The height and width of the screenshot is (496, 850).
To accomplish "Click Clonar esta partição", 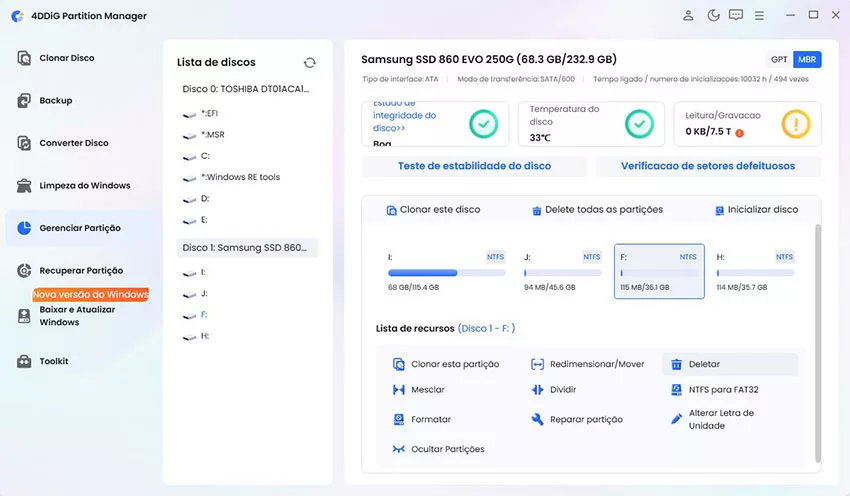I will pyautogui.click(x=446, y=364).
